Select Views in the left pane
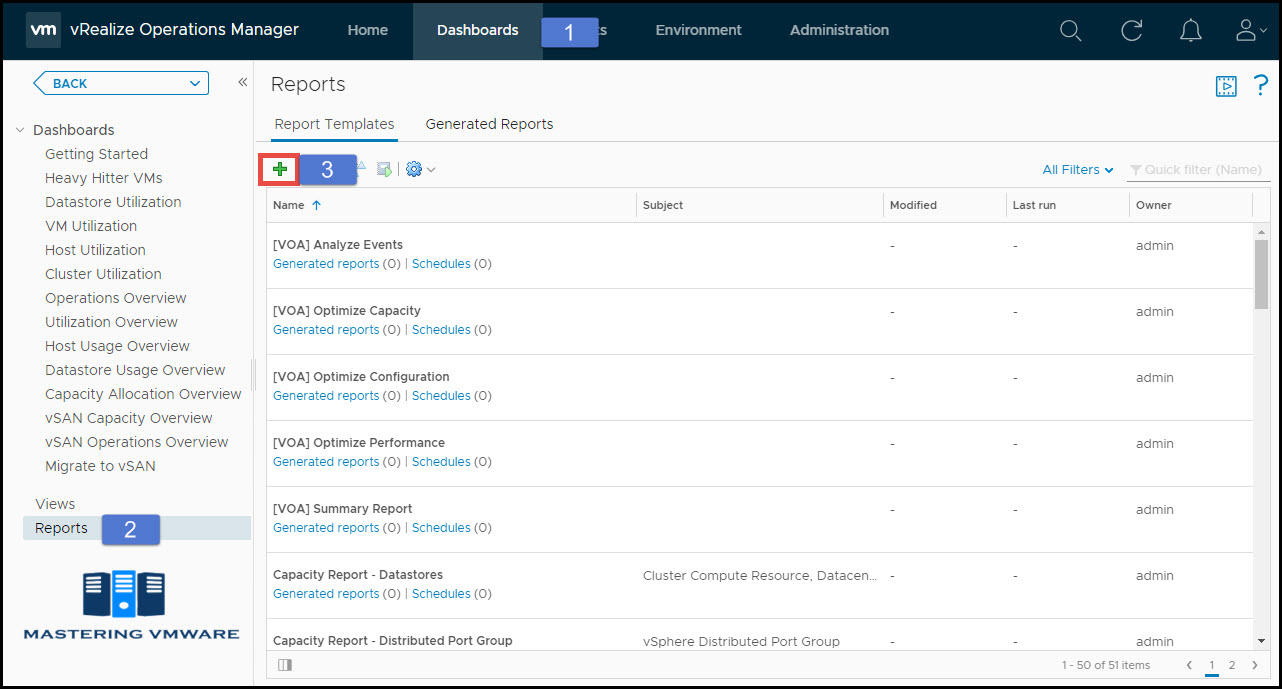This screenshot has width=1282, height=689. [55, 504]
